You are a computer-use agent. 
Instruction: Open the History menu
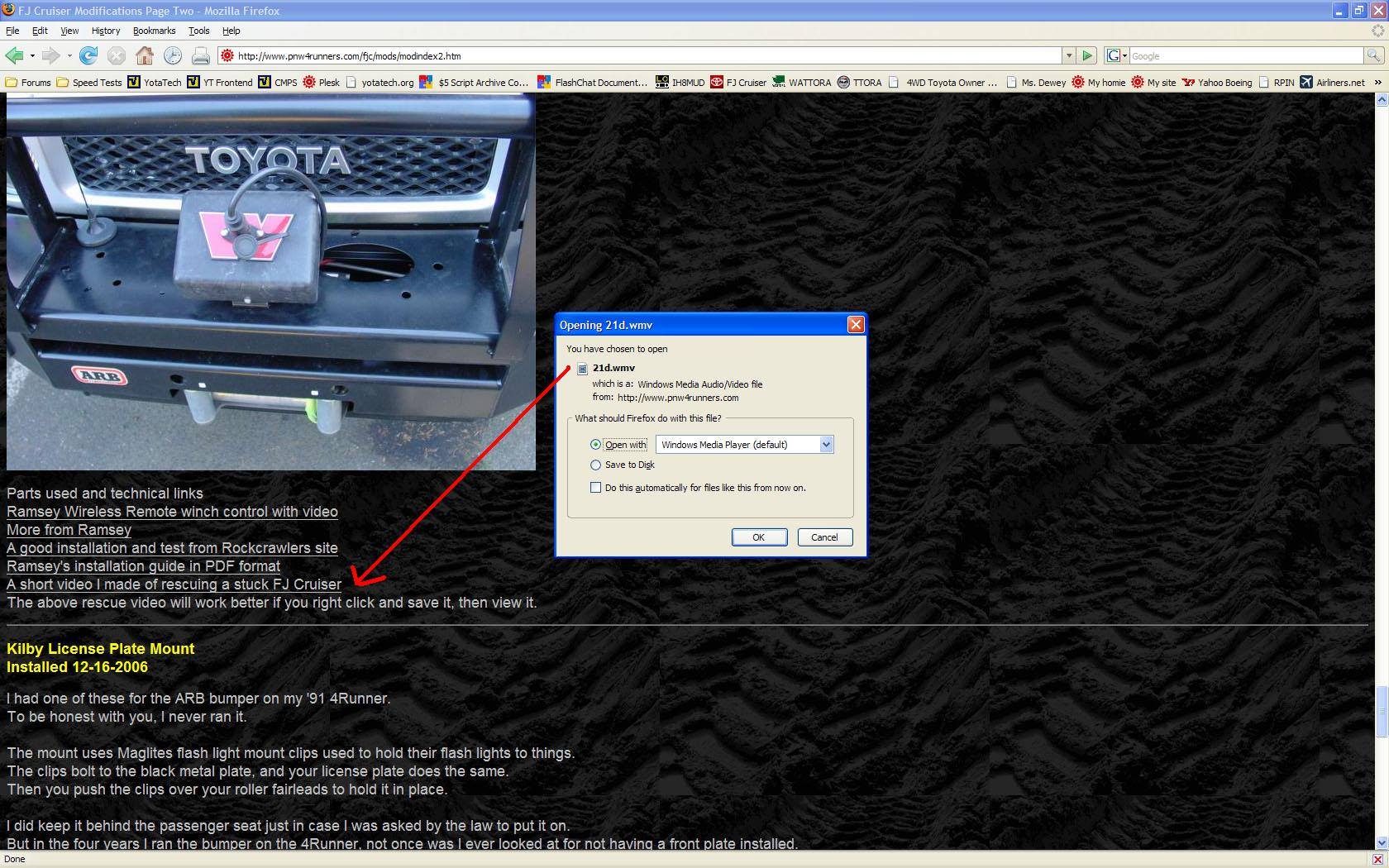[106, 31]
